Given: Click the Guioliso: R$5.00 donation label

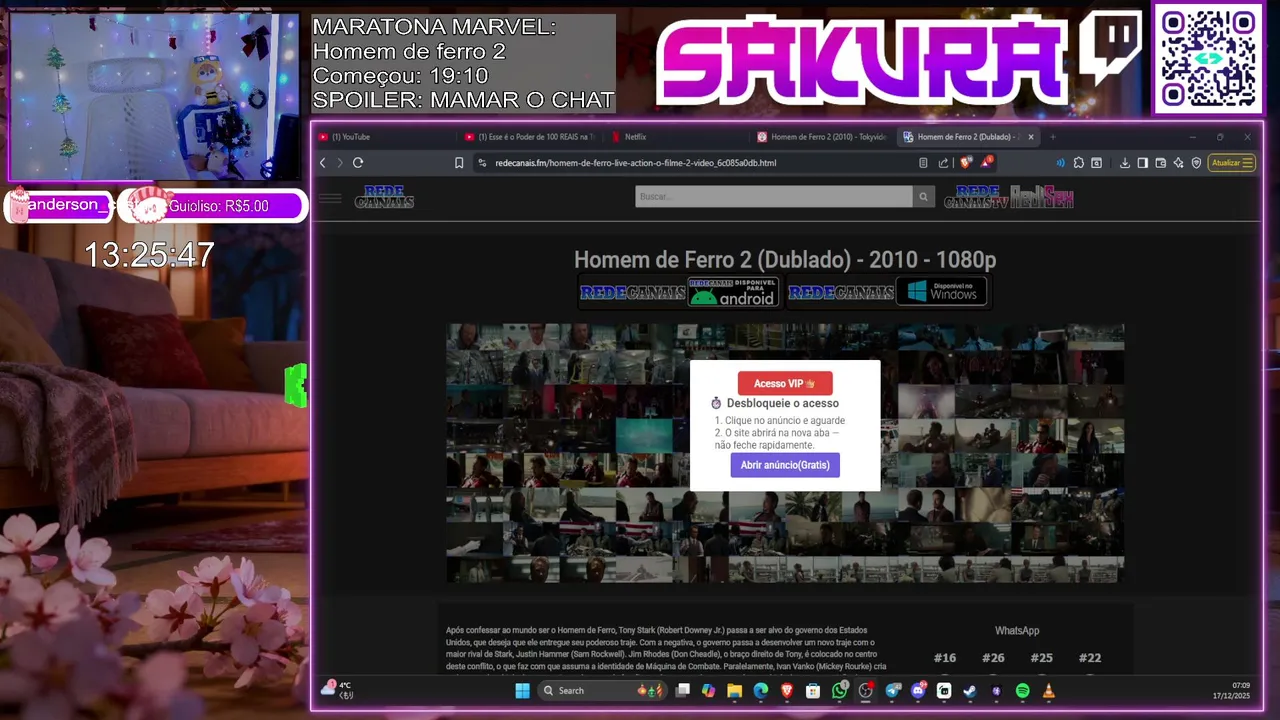Looking at the screenshot, I should (x=219, y=206).
